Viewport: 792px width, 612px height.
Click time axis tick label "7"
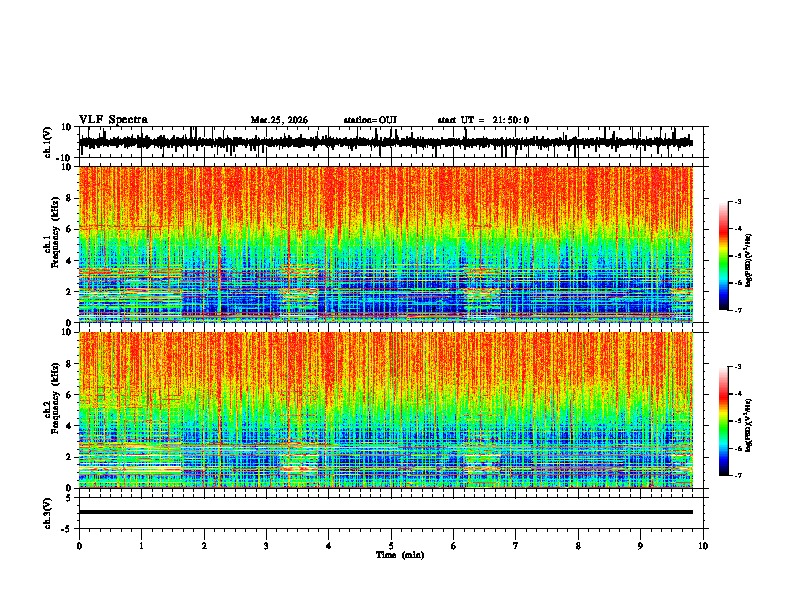pos(516,546)
